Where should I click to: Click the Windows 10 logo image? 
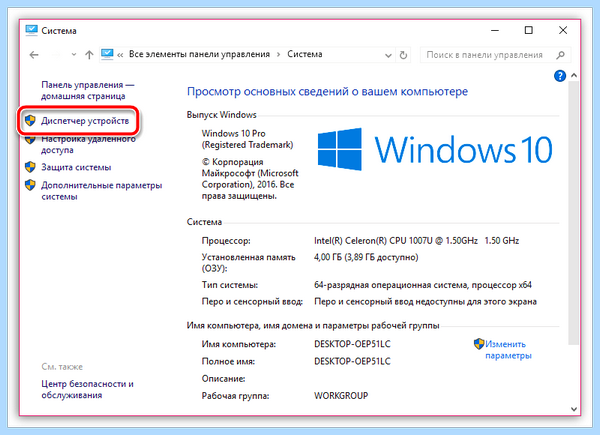point(435,149)
